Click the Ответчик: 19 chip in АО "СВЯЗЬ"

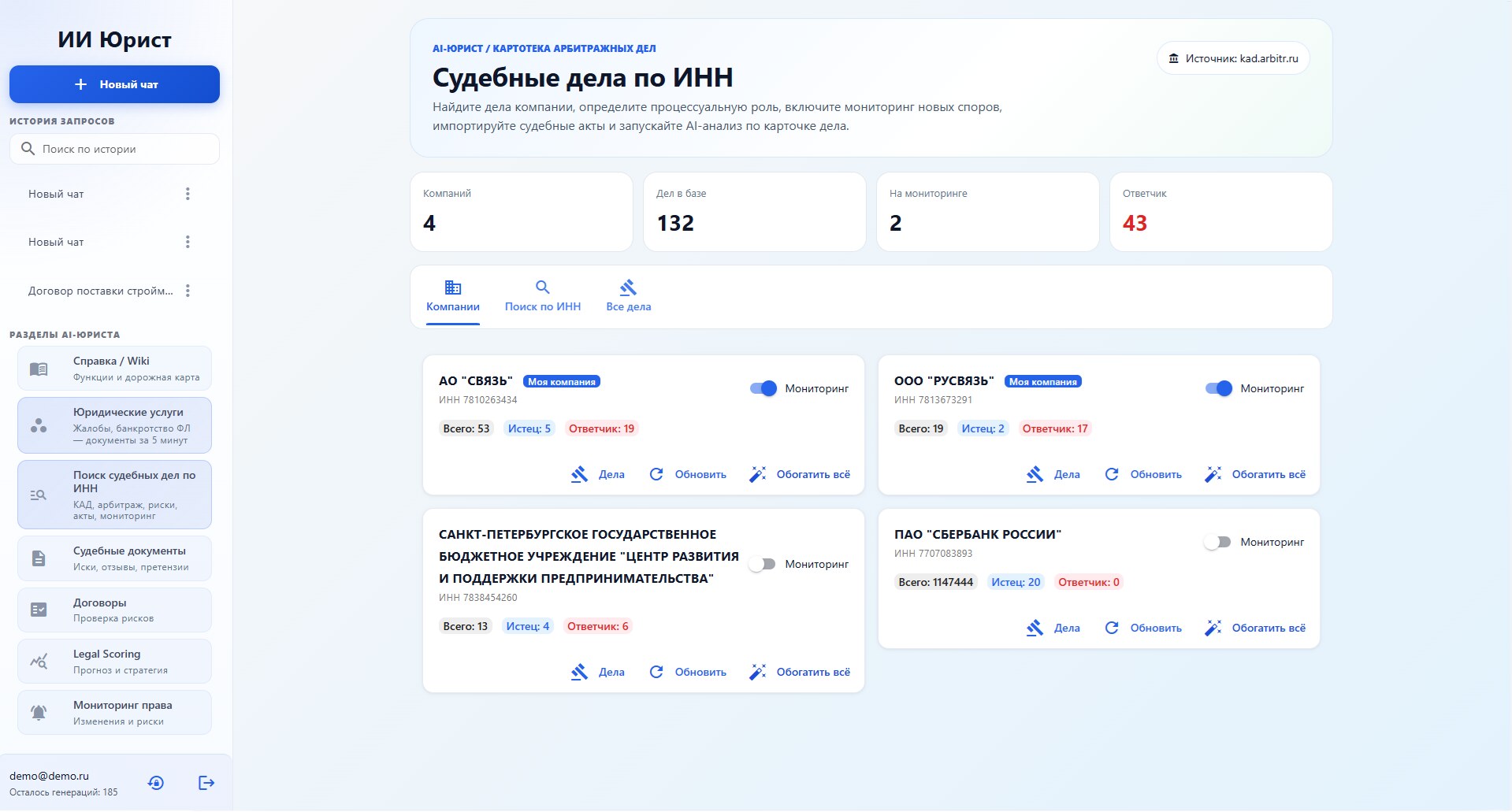pyautogui.click(x=601, y=428)
